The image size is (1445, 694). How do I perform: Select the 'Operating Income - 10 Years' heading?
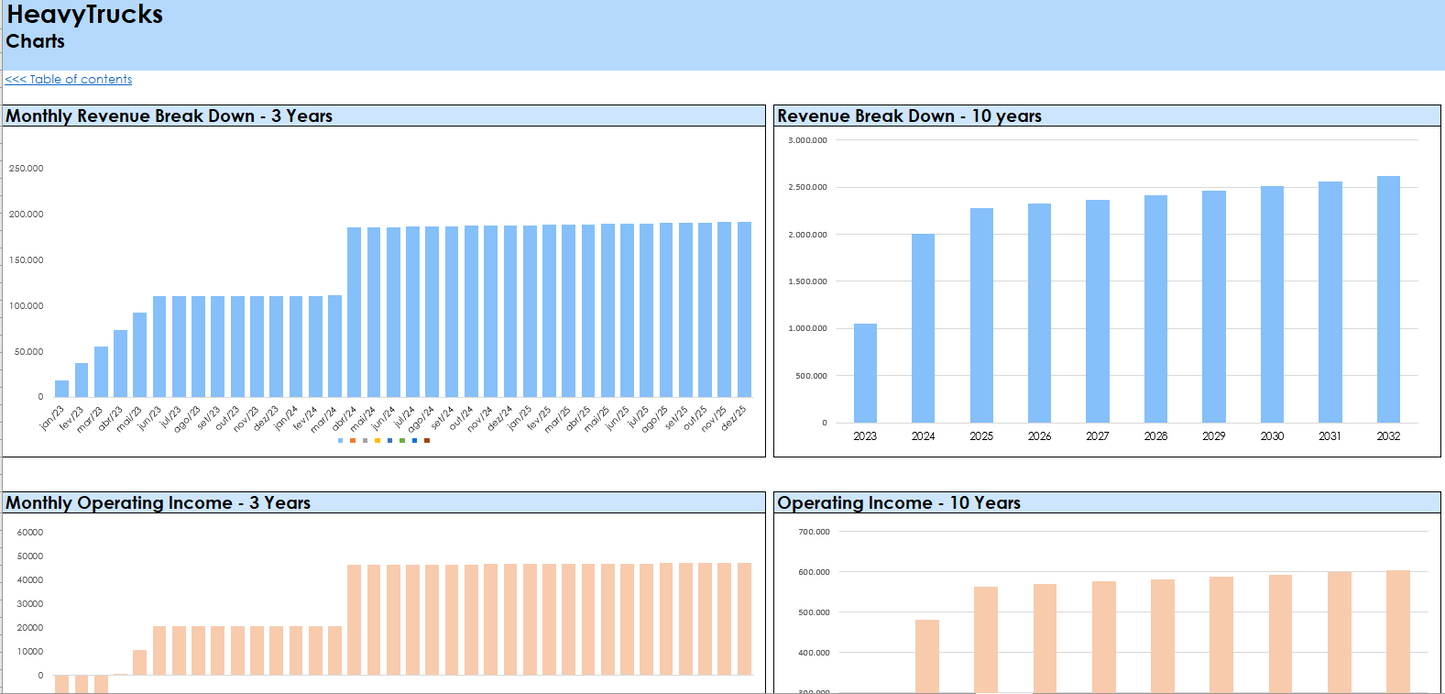[898, 503]
